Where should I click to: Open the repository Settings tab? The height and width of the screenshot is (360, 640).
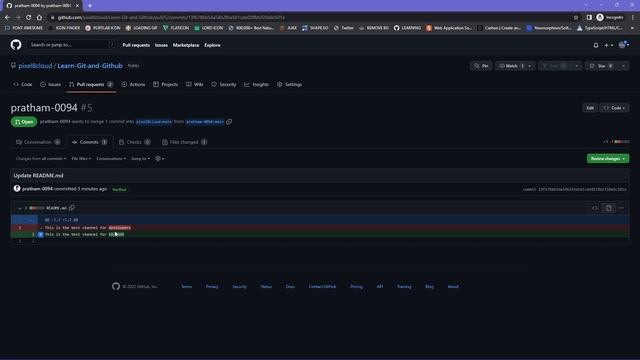click(289, 84)
